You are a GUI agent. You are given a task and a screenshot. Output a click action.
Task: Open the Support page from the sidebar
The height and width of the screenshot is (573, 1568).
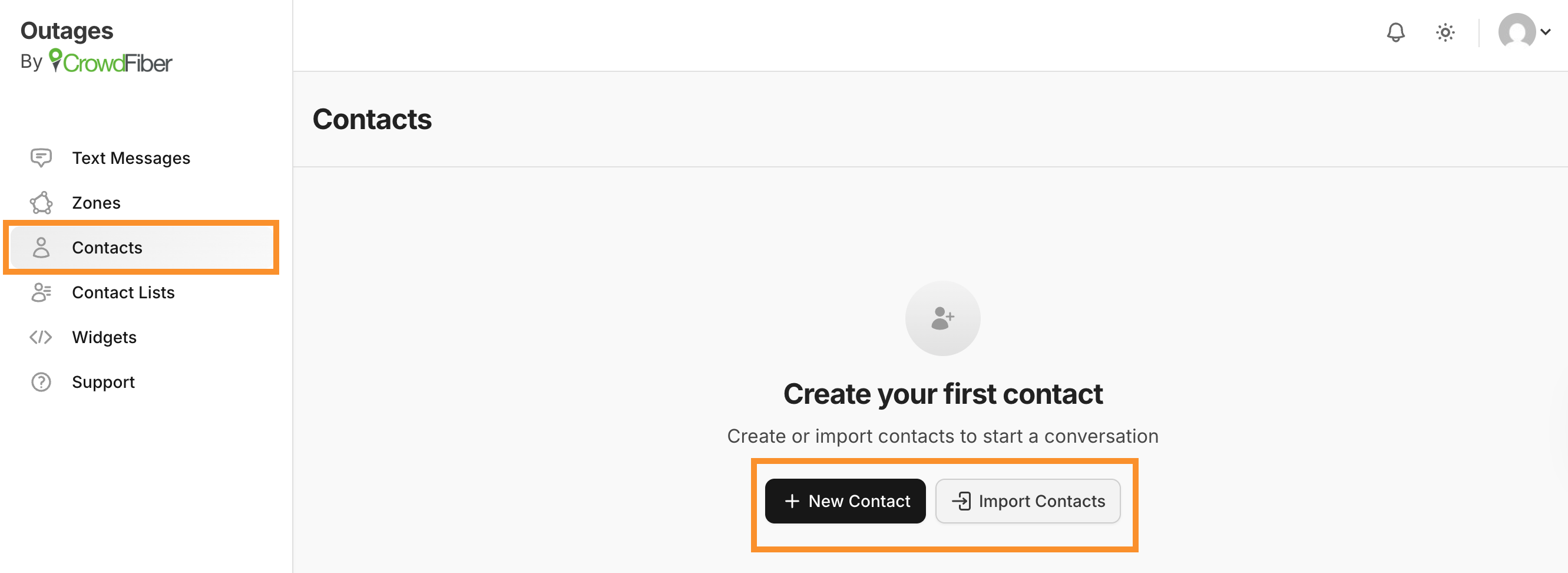click(x=104, y=382)
